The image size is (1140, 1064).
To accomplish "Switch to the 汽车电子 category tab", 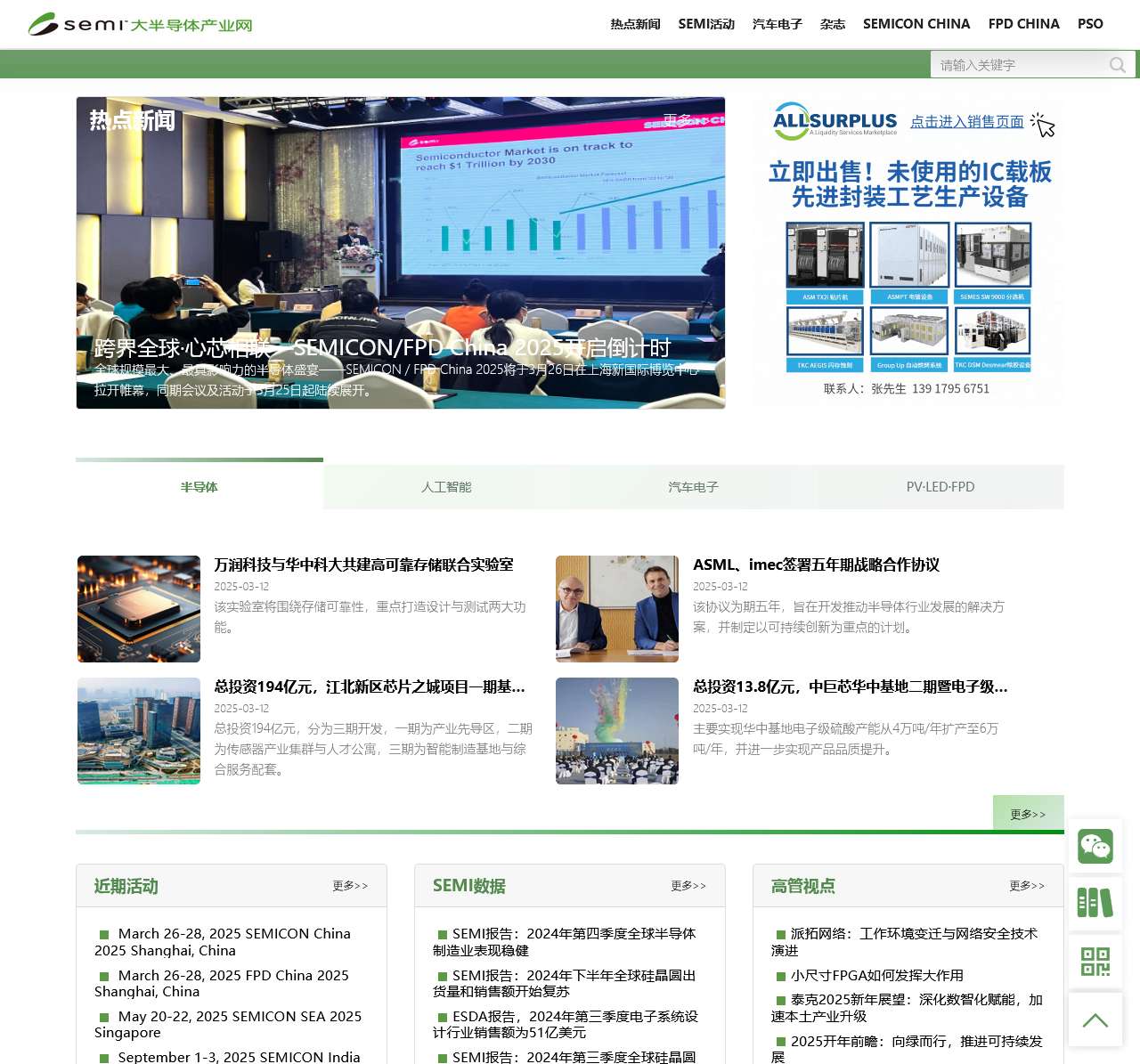I will 693,486.
